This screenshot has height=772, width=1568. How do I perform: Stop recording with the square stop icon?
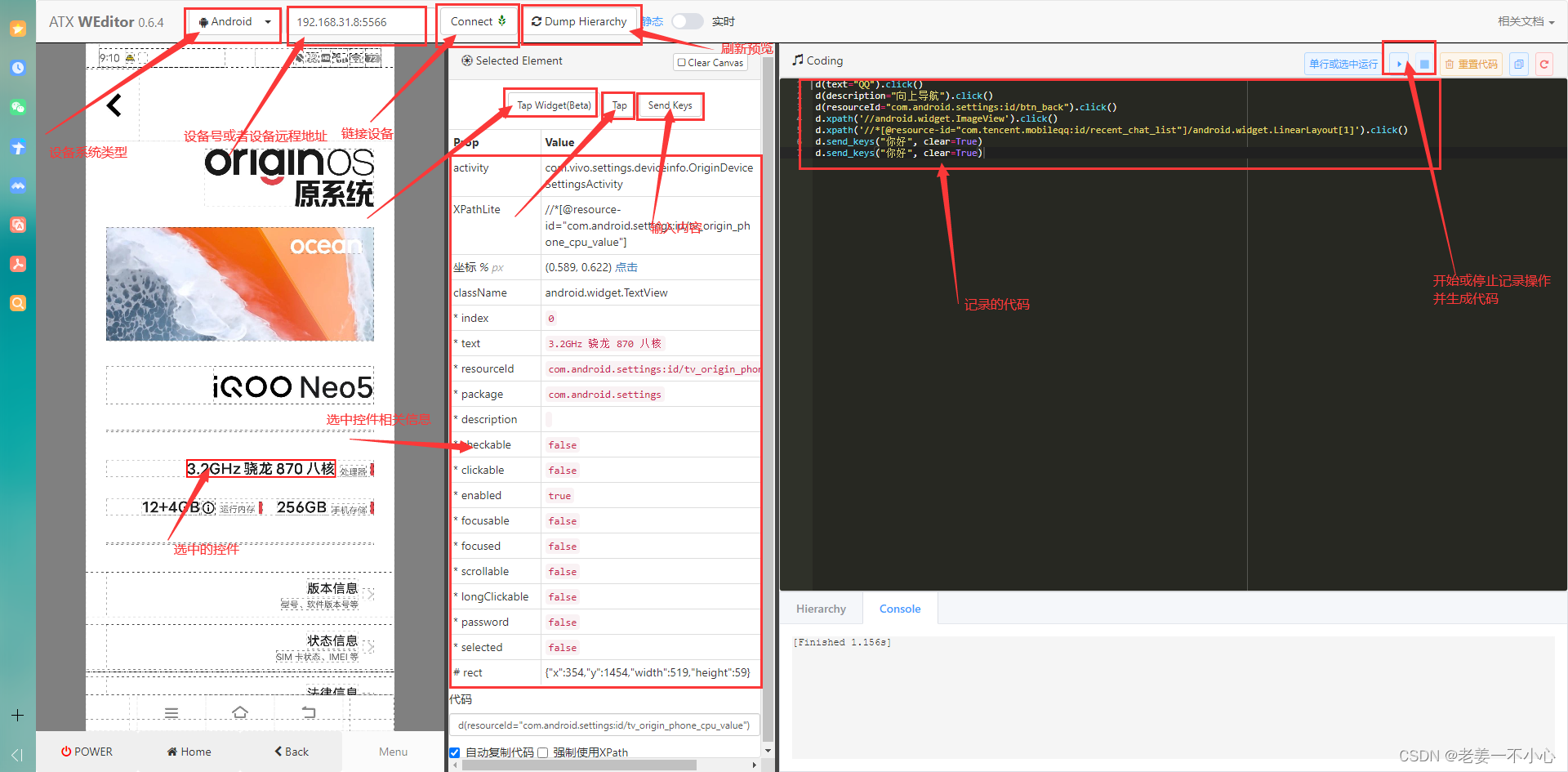[x=1424, y=64]
